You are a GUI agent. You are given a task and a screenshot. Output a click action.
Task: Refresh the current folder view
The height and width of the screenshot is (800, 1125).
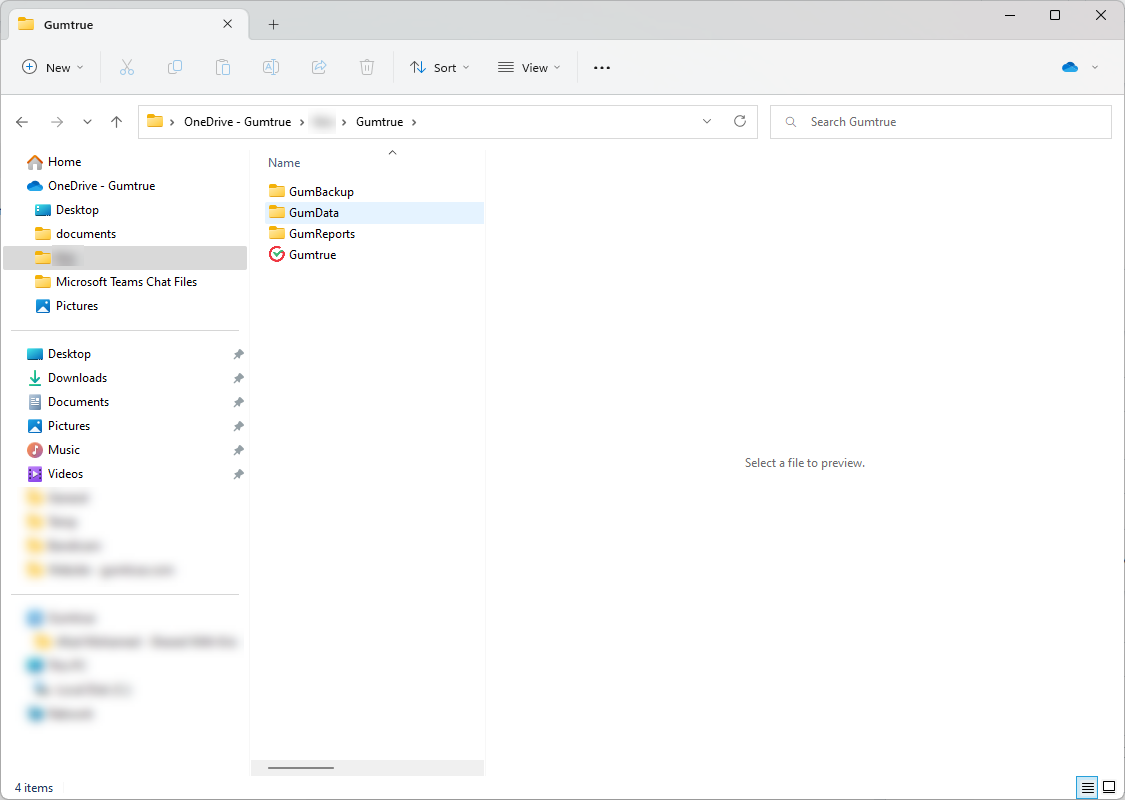(x=740, y=121)
